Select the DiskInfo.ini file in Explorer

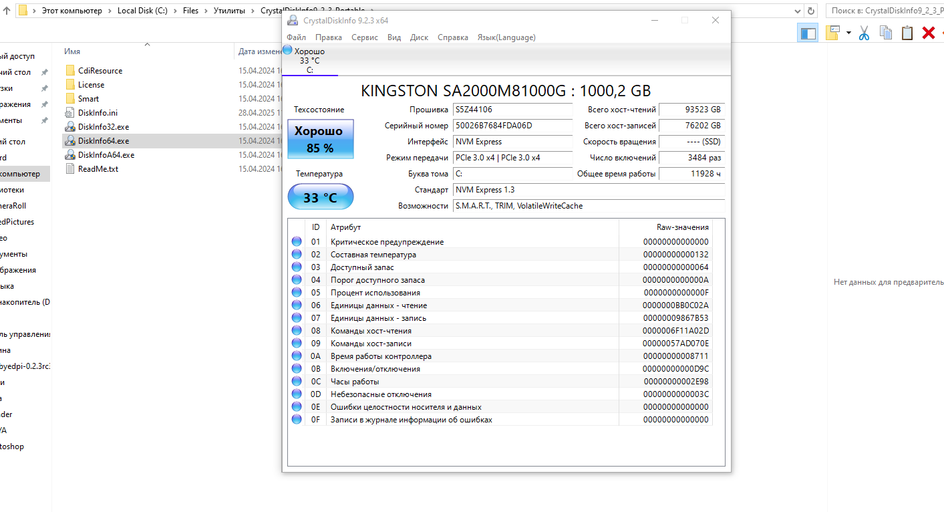click(x=98, y=113)
